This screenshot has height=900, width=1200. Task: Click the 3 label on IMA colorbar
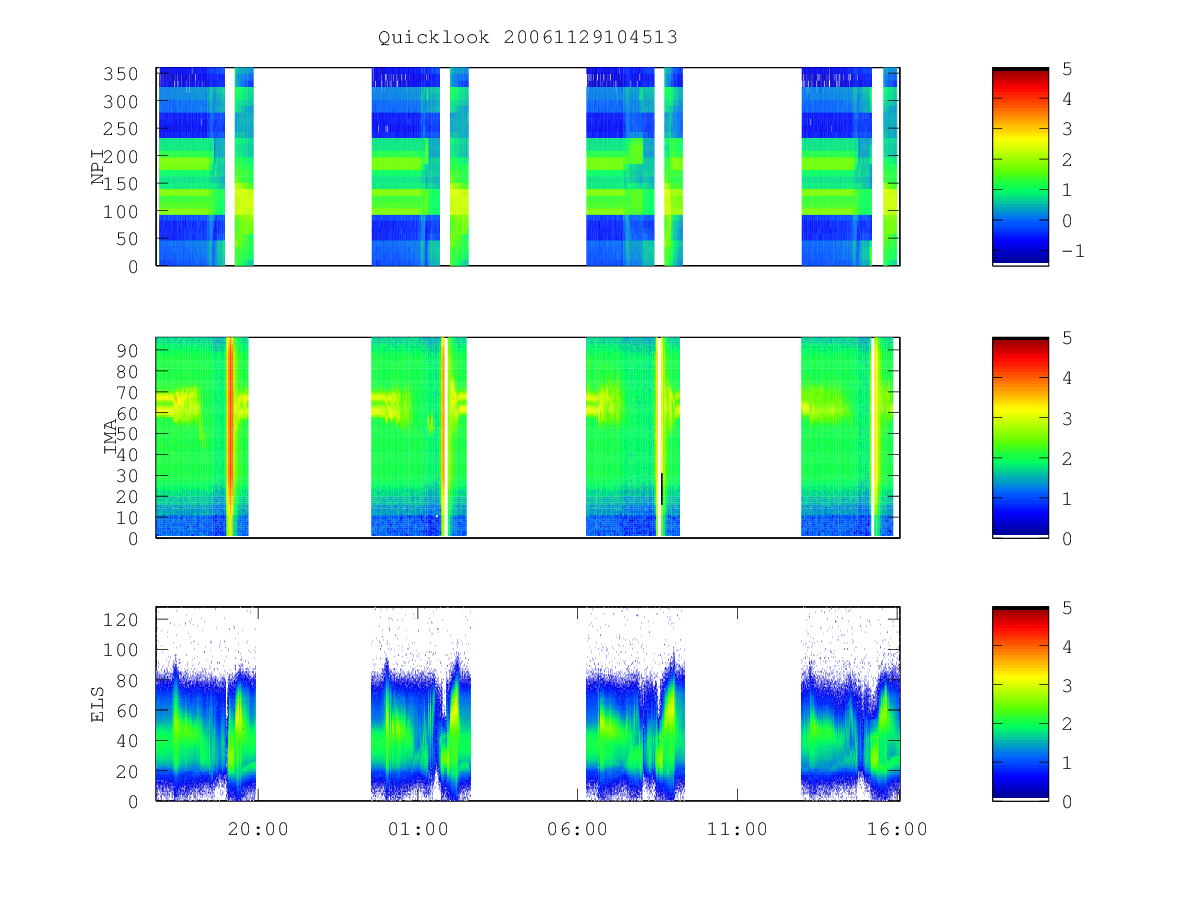[x=1066, y=418]
